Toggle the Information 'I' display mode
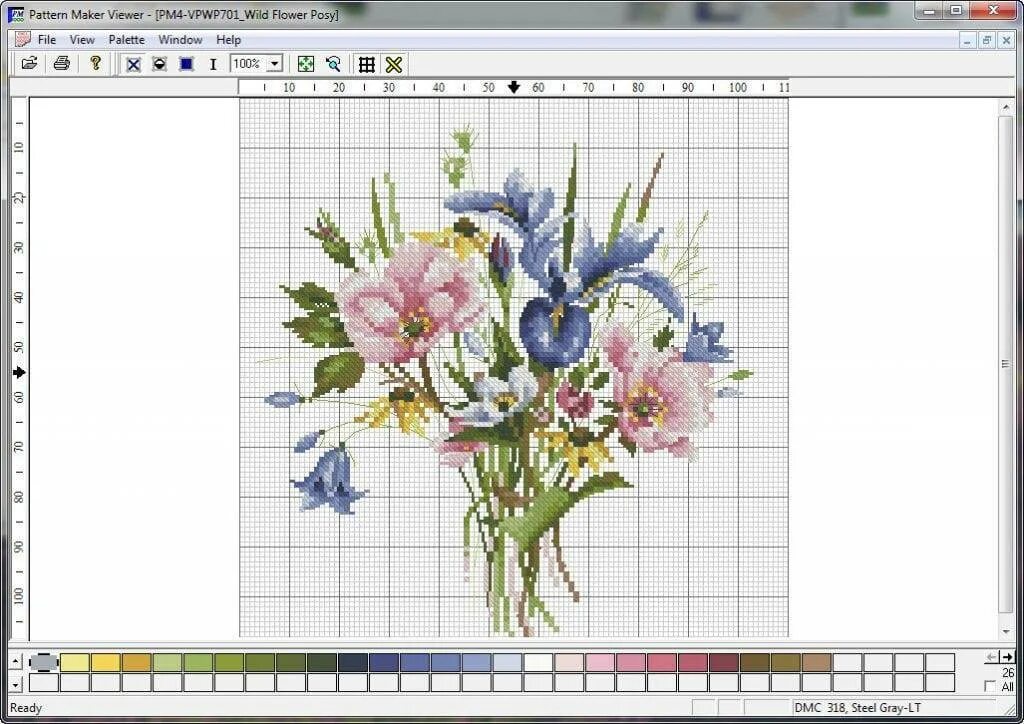 213,64
